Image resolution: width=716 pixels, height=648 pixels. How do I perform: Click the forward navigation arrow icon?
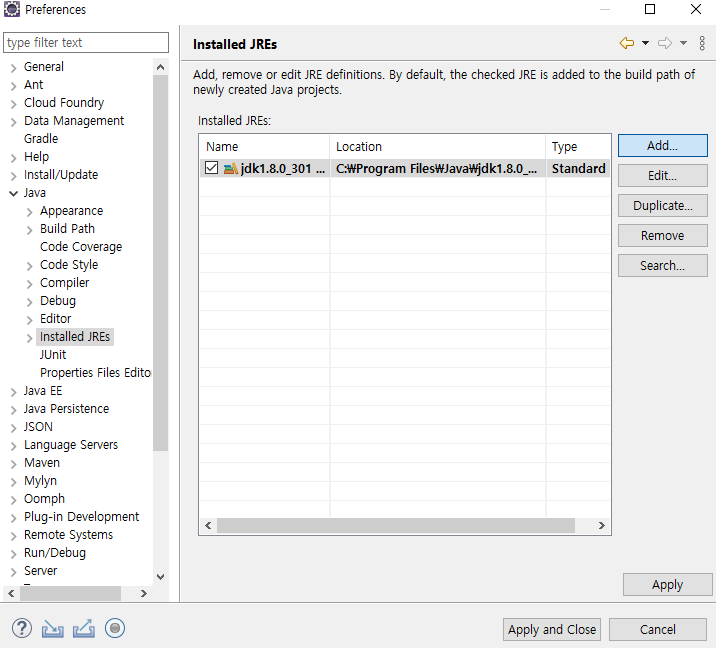tap(665, 43)
